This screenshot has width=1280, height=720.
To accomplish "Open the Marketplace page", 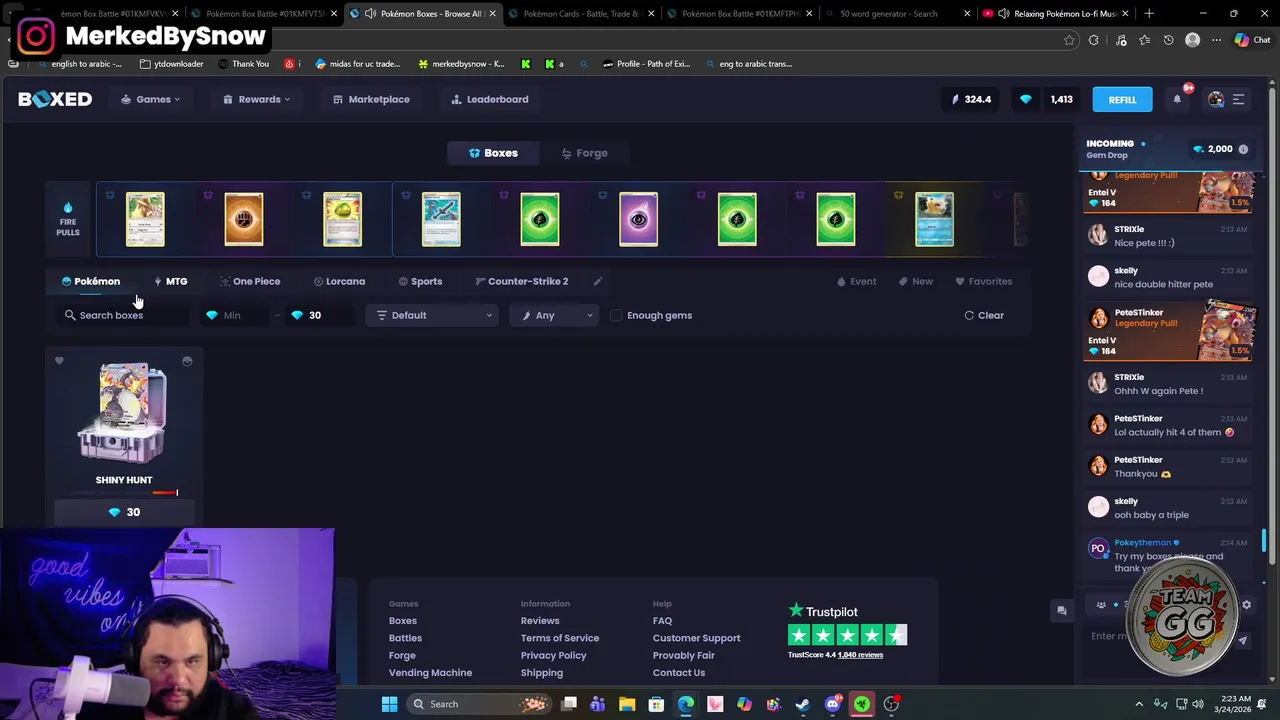I will click(371, 99).
